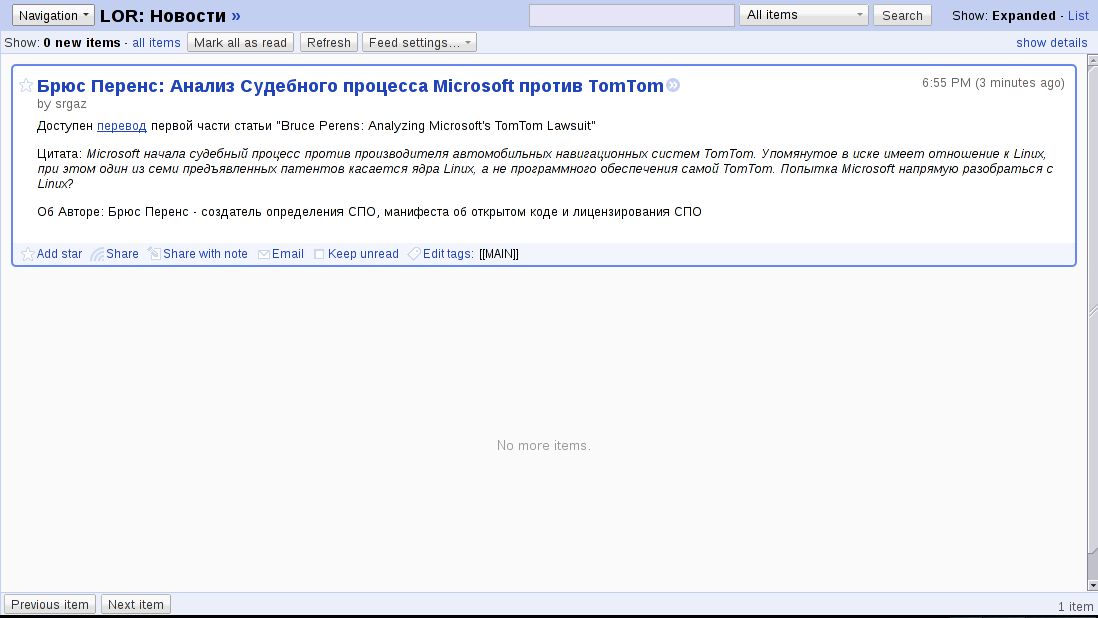Go to Next item
Viewport: 1098px width, 618px height.
click(x=136, y=605)
